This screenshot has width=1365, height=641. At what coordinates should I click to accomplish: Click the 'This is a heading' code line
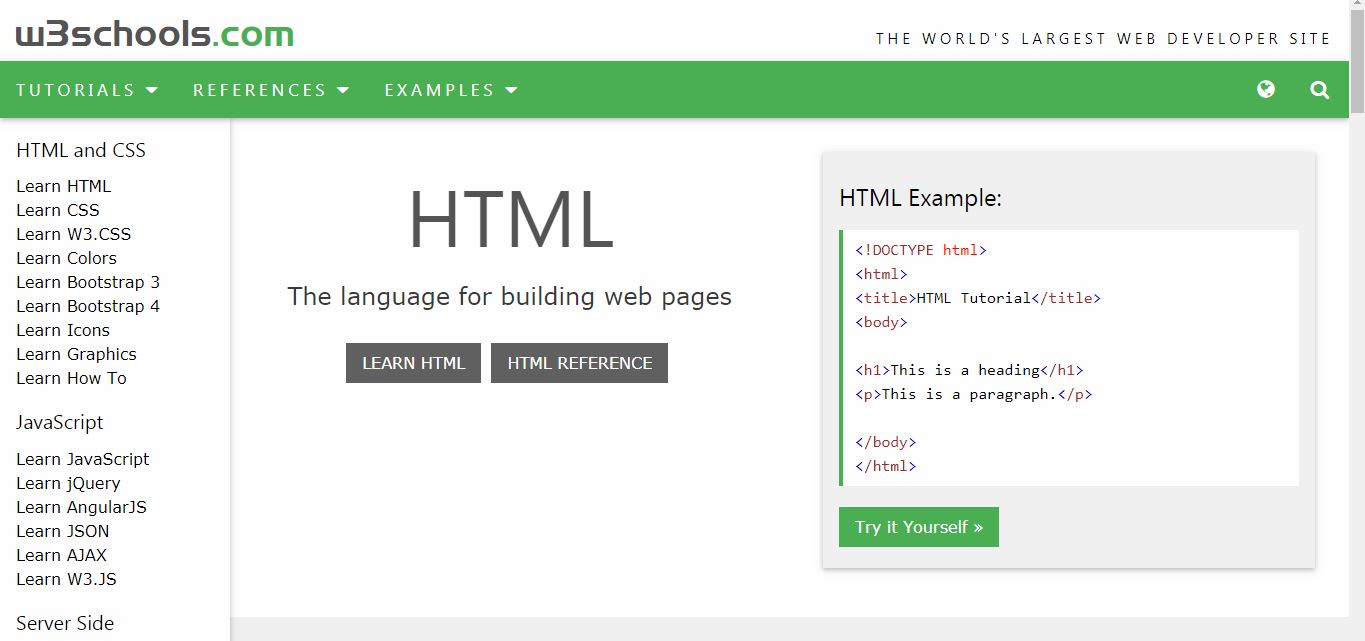coord(969,370)
